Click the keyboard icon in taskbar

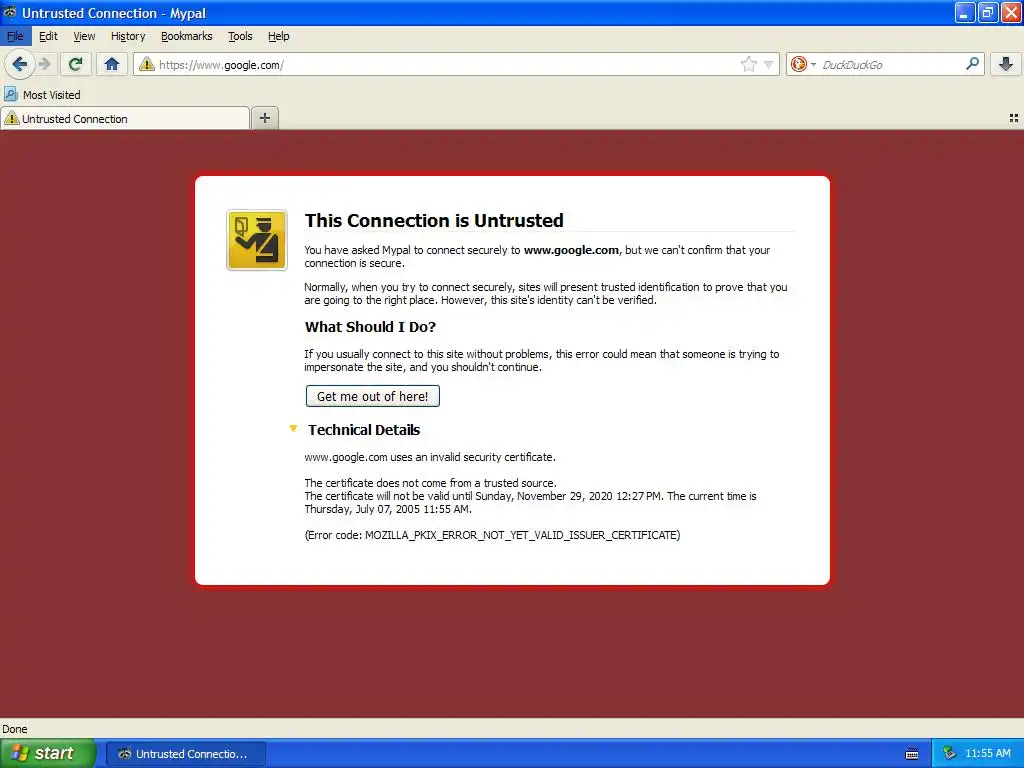tap(912, 754)
